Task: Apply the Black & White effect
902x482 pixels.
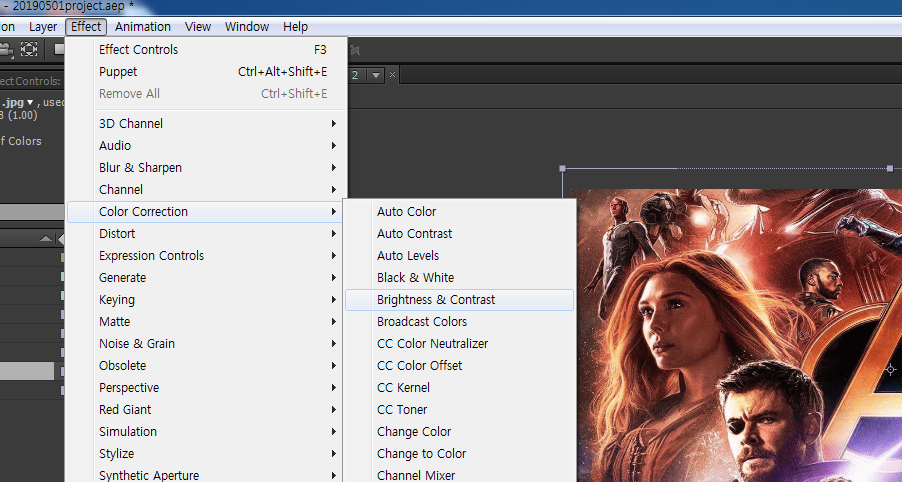Action: click(460, 278)
